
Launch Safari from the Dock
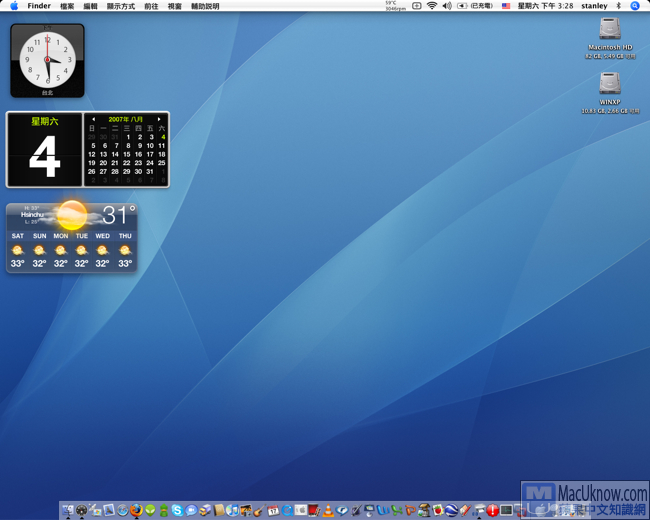pos(122,510)
